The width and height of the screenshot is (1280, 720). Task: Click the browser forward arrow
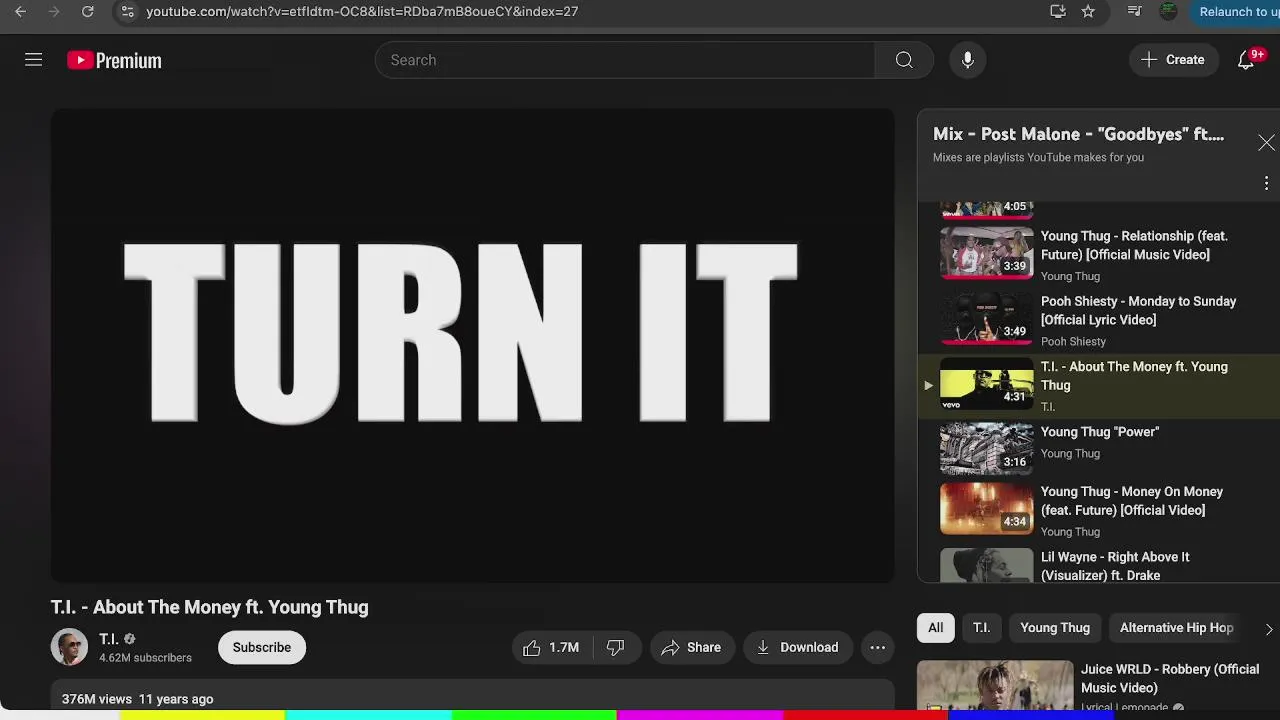click(54, 11)
